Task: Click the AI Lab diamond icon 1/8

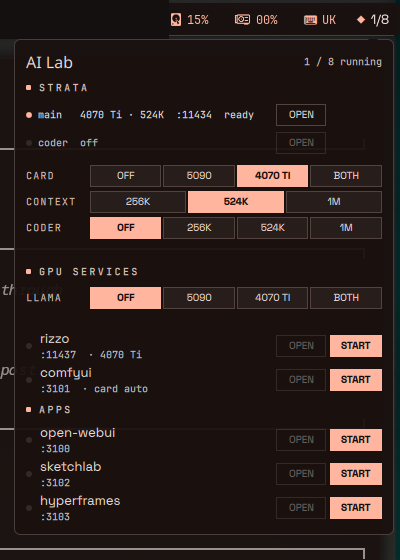Action: [361, 19]
